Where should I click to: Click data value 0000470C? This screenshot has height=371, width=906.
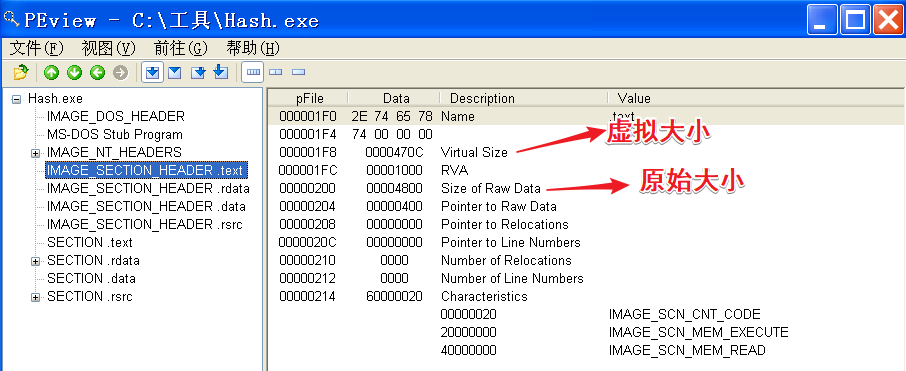coord(394,153)
